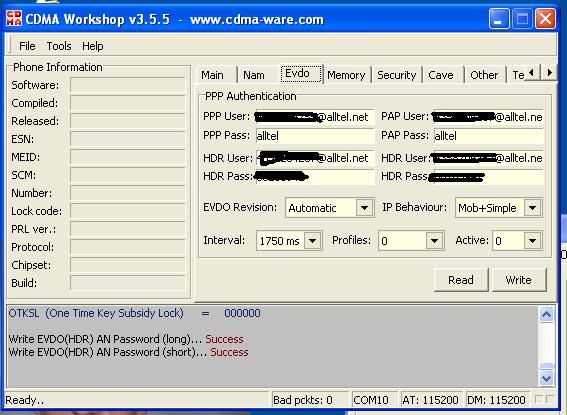This screenshot has height=415, width=567.
Task: Click the Lock code field
Action: [x=128, y=211]
